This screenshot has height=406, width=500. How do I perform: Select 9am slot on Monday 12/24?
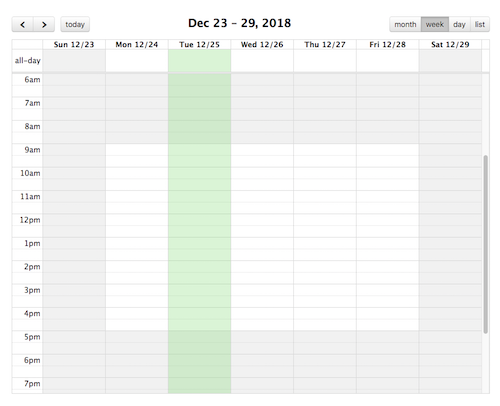(137, 150)
